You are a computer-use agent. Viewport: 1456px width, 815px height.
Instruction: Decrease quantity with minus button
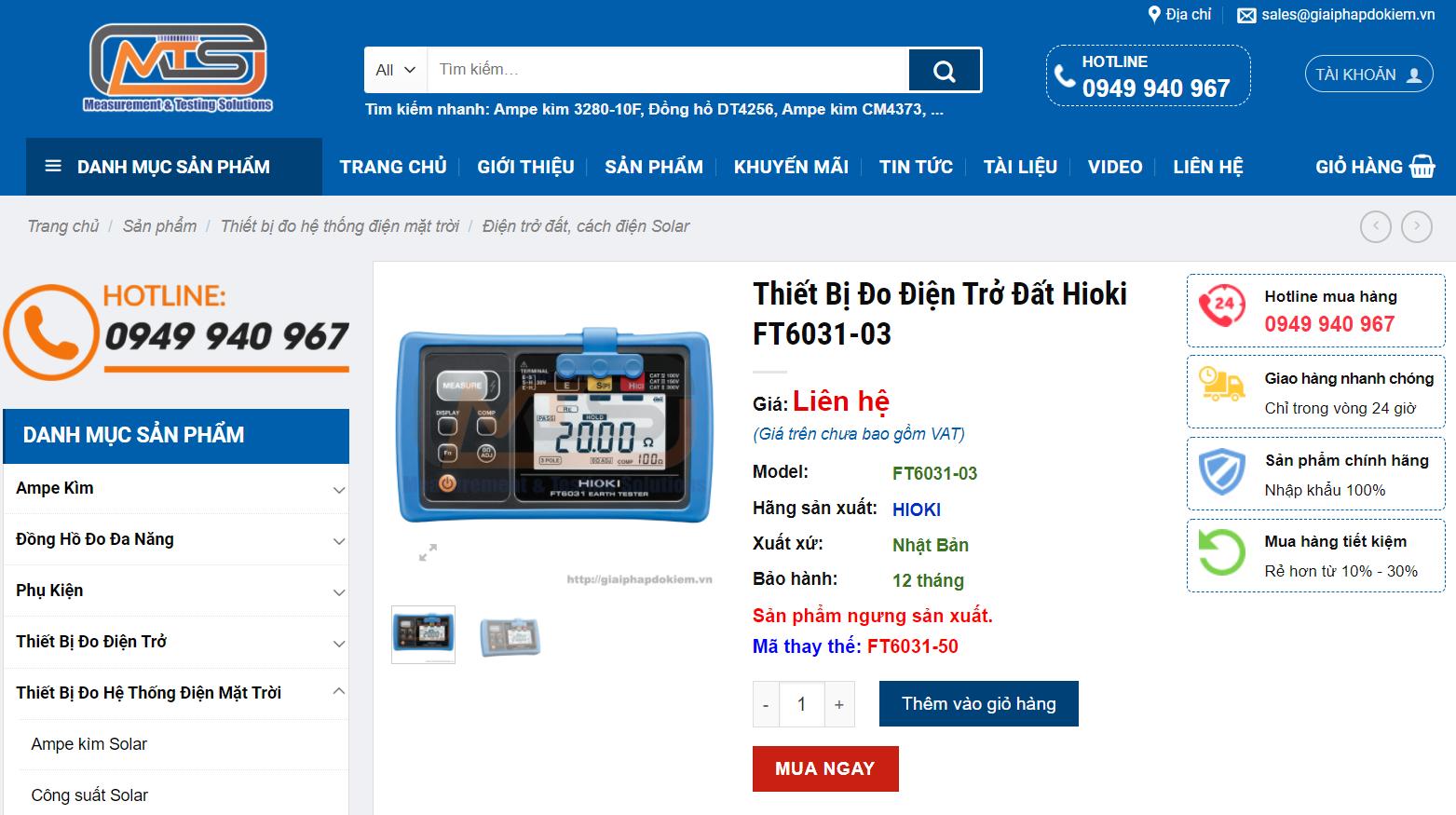pos(766,704)
